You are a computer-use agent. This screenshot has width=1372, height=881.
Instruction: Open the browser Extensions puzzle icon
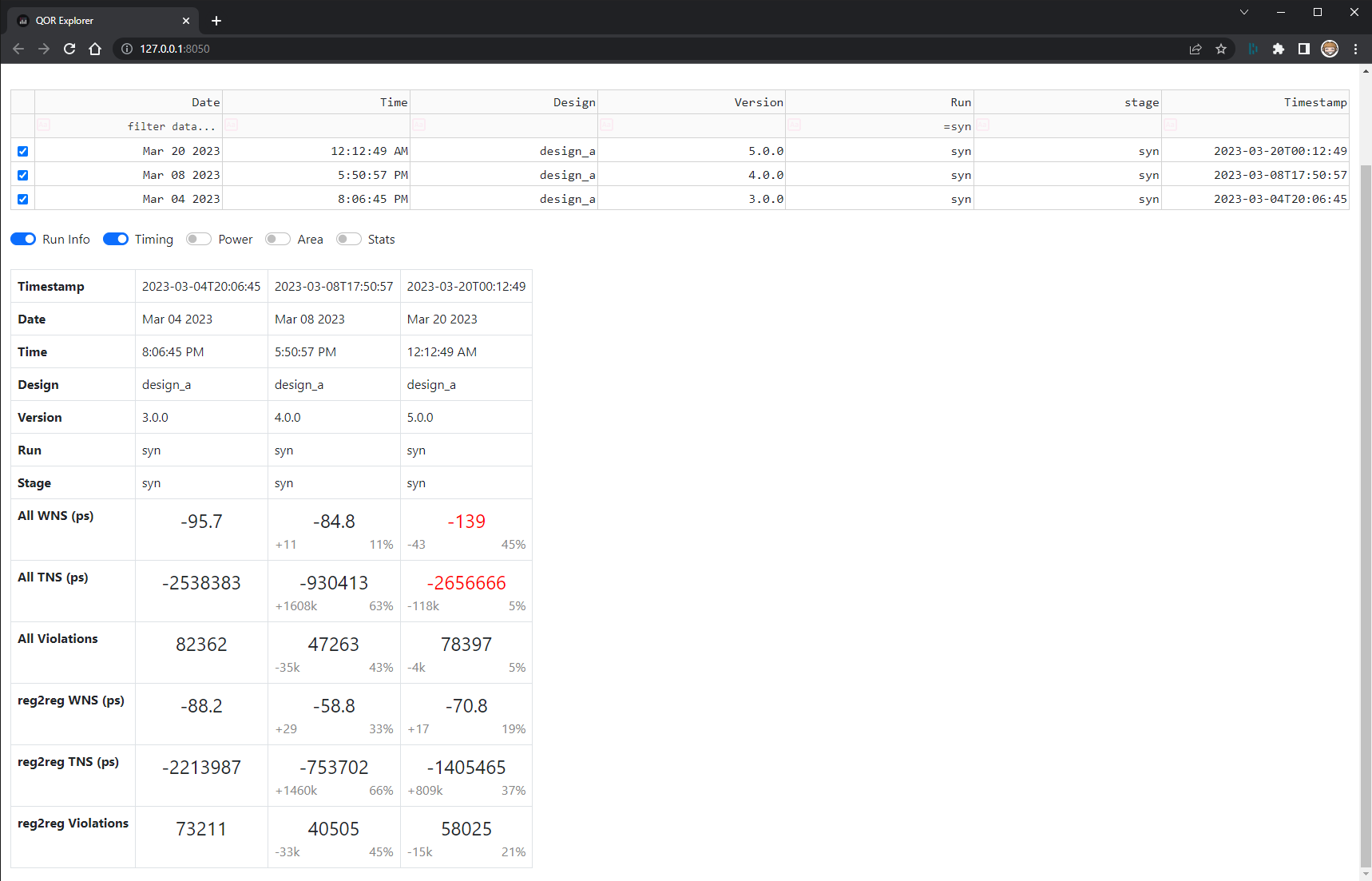pos(1279,49)
